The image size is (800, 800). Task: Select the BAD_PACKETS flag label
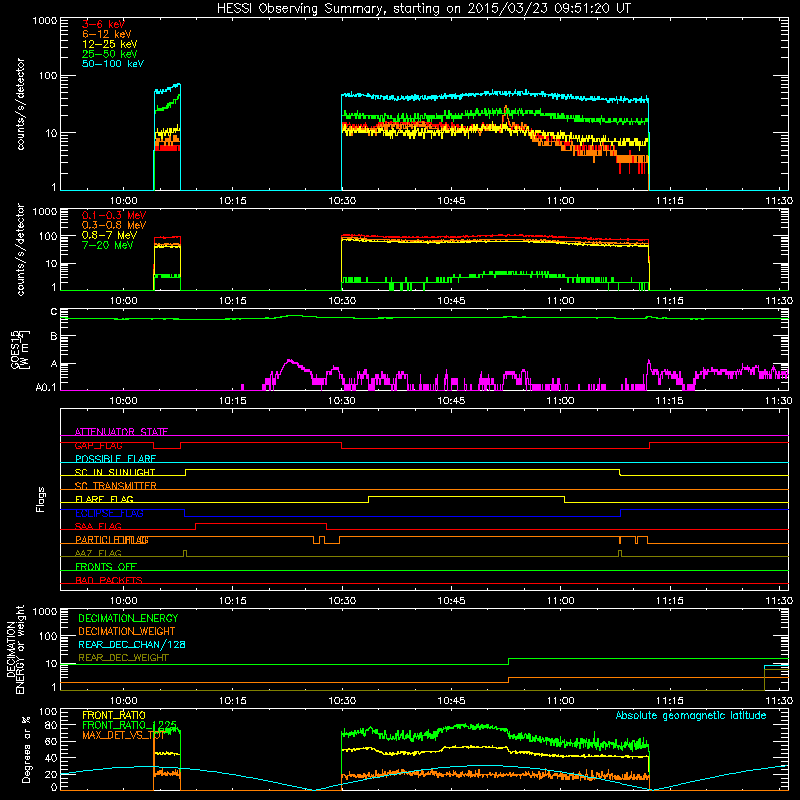[x=109, y=580]
